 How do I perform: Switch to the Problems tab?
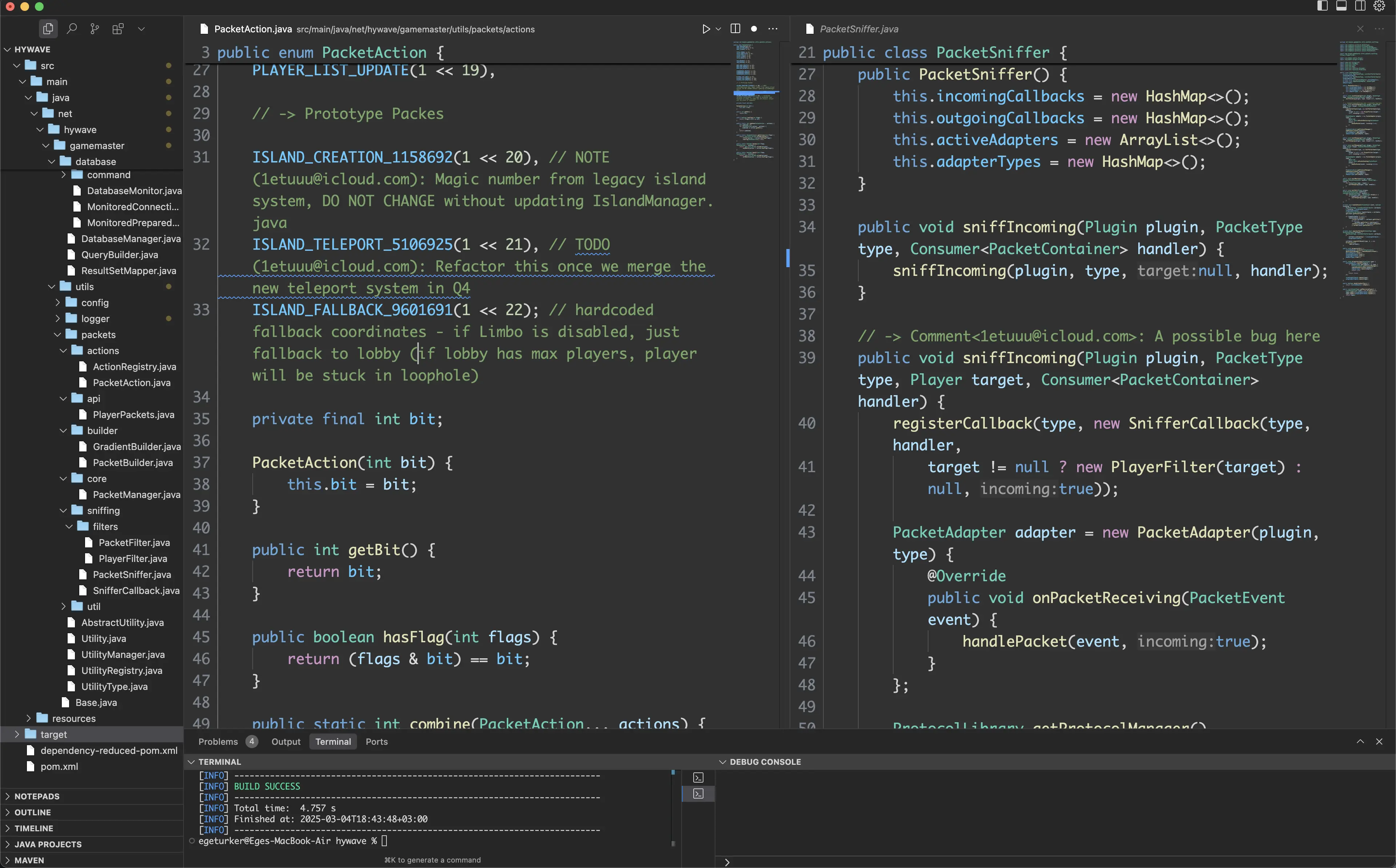click(218, 742)
